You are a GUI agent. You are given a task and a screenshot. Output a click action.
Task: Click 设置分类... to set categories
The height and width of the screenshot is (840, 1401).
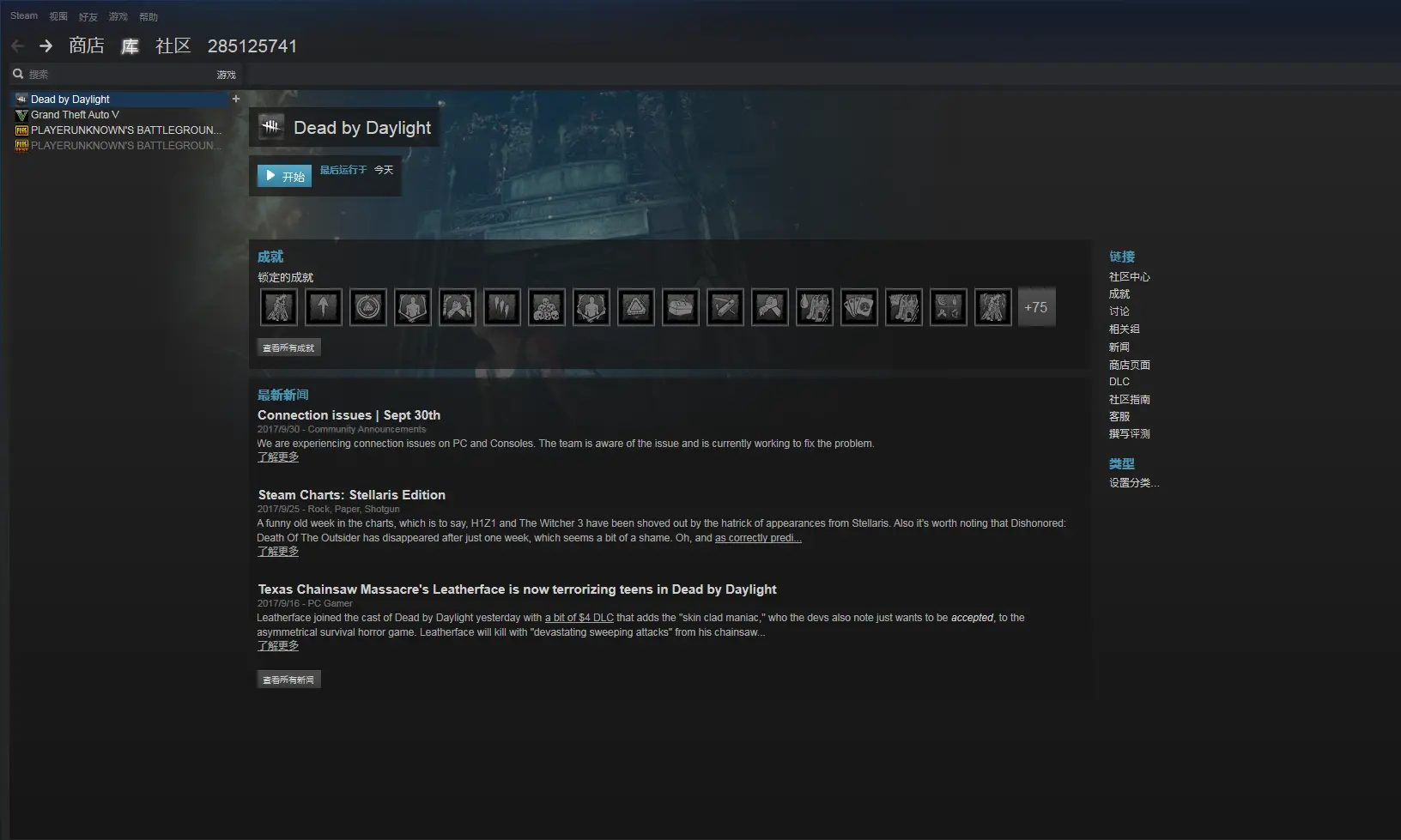[1134, 483]
